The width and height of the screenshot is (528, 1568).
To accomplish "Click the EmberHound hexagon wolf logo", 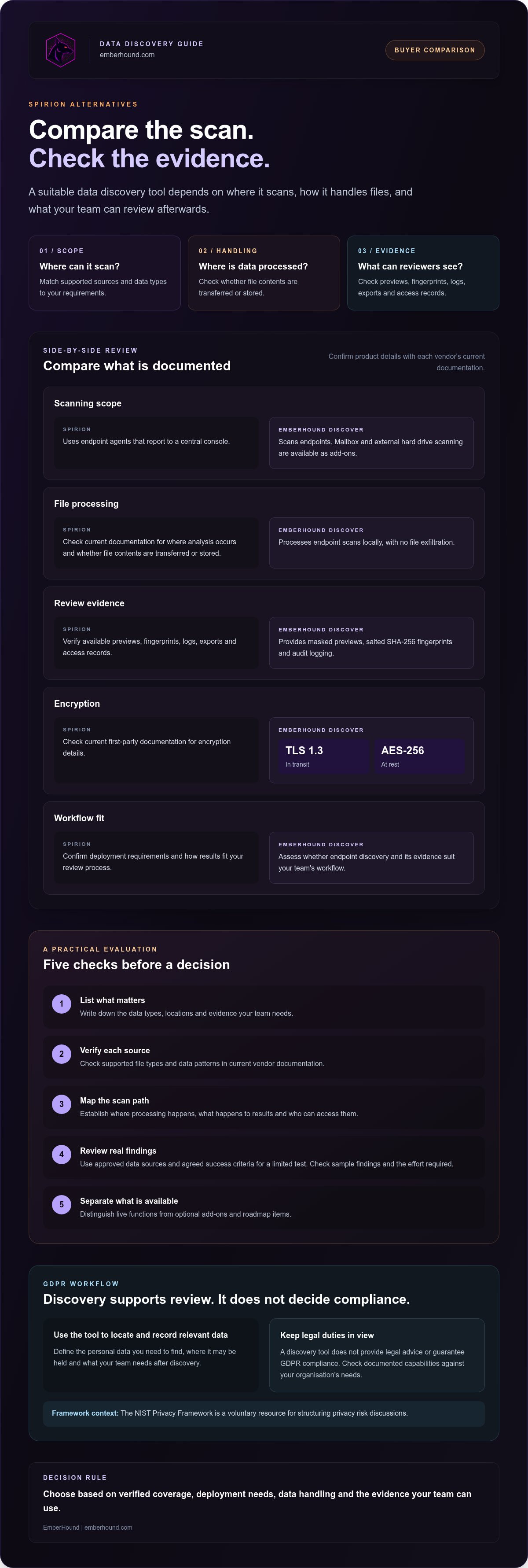I will tap(61, 50).
